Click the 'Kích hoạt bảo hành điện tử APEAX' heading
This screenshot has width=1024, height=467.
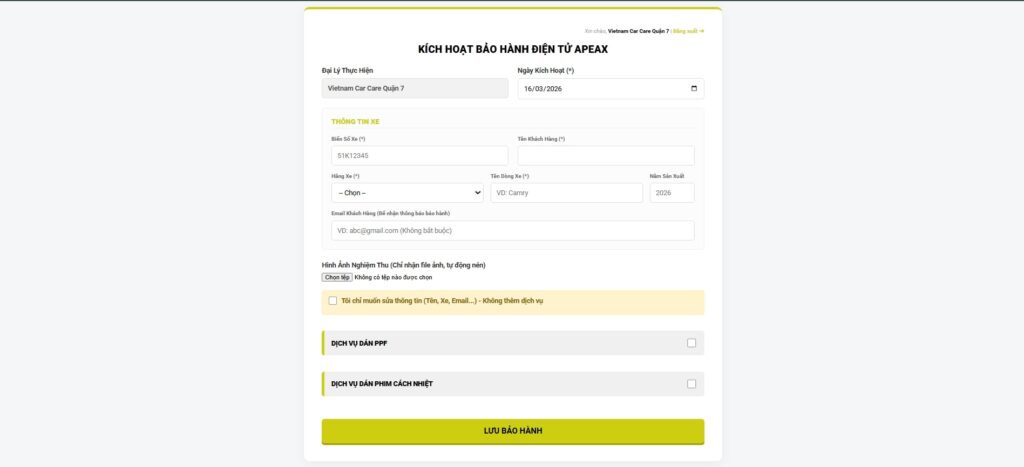[x=512, y=49]
